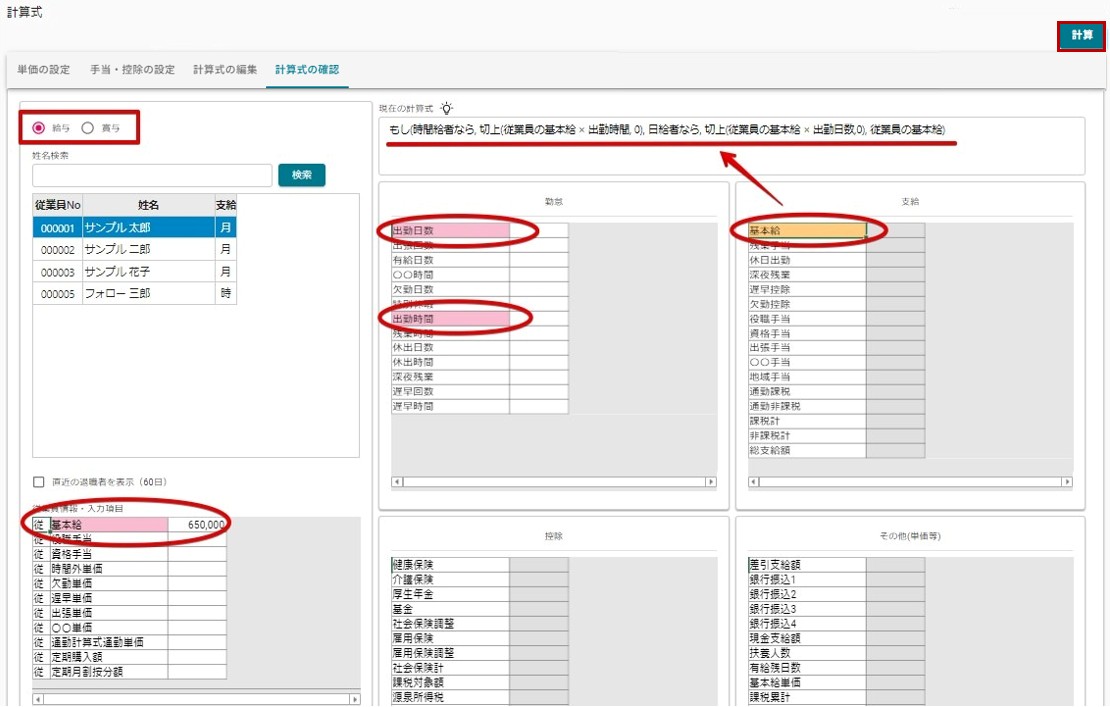This screenshot has width=1110, height=707.
Task: Click the right scroll arrow under the 支給 list
Action: click(1067, 482)
